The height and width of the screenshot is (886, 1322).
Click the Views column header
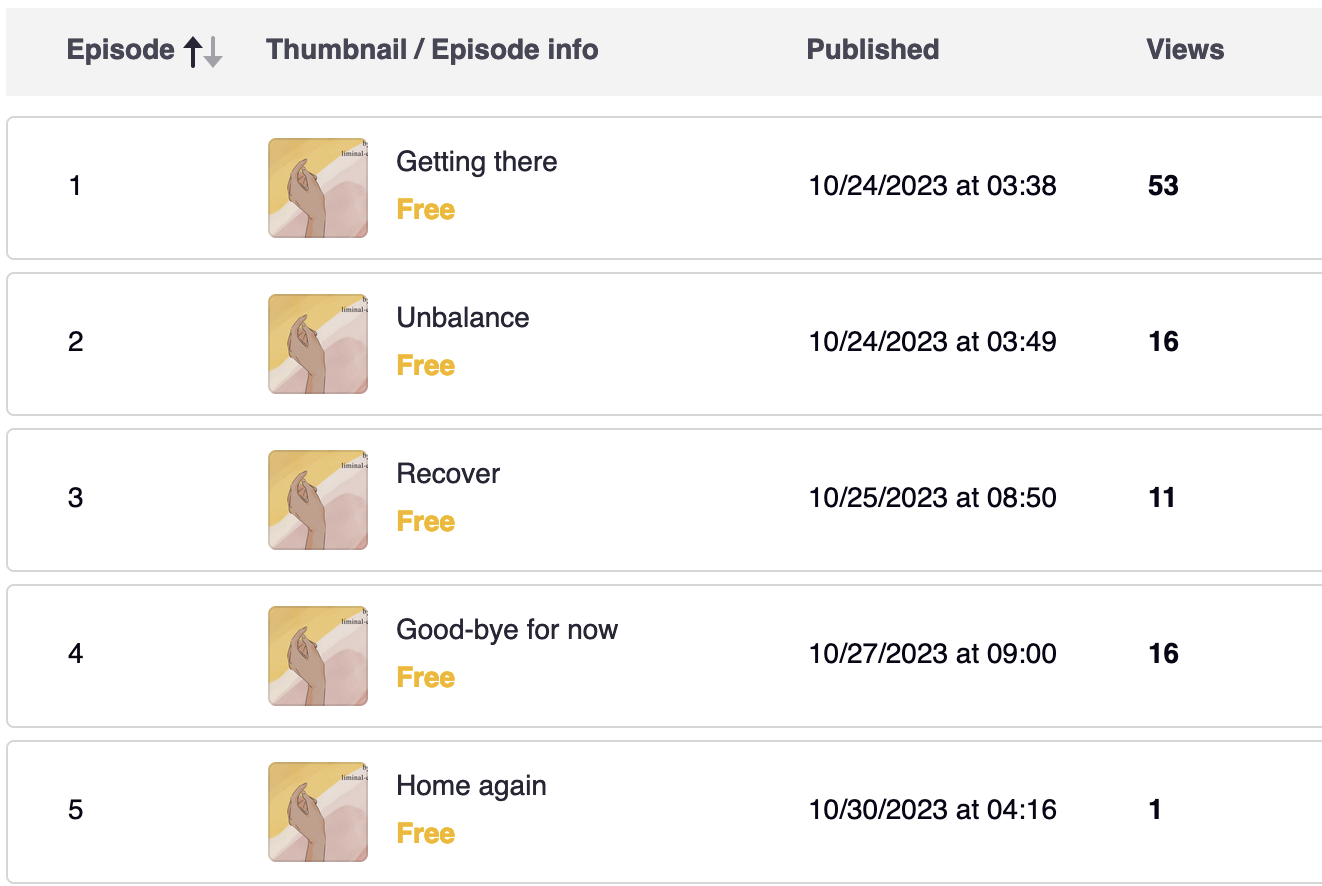[1185, 50]
